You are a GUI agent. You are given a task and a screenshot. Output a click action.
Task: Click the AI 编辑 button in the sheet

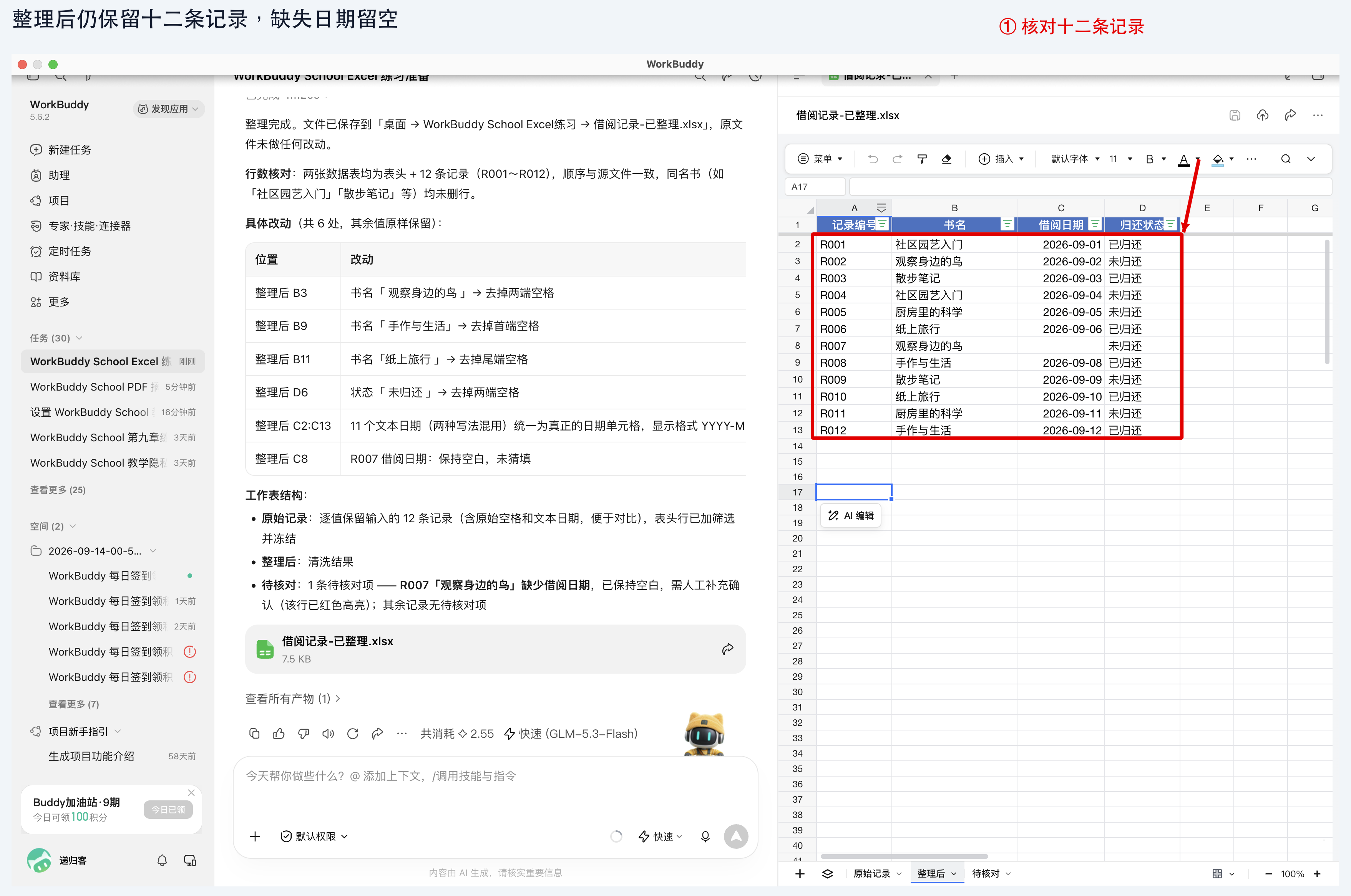point(851,515)
